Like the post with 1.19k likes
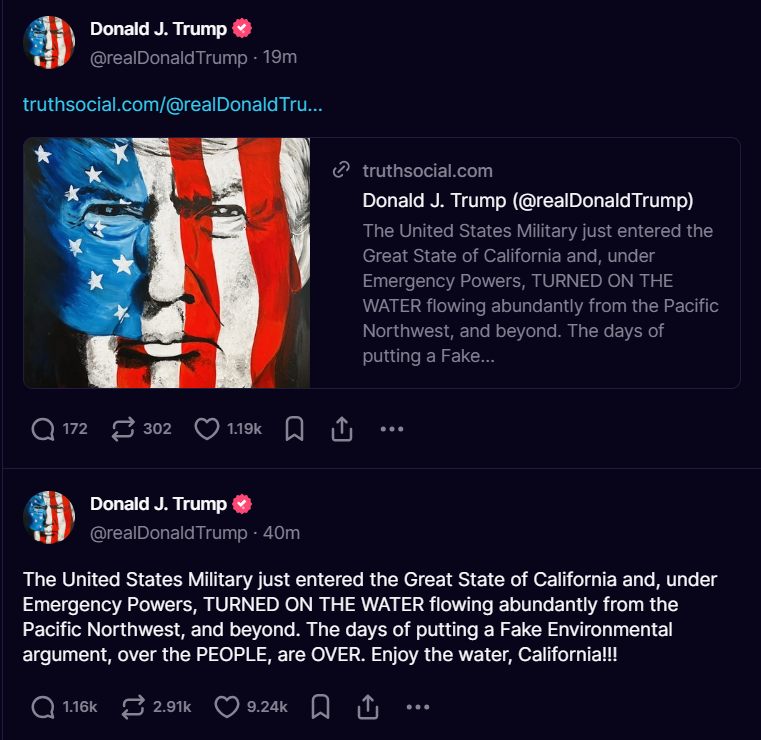761x740 pixels. (x=206, y=429)
